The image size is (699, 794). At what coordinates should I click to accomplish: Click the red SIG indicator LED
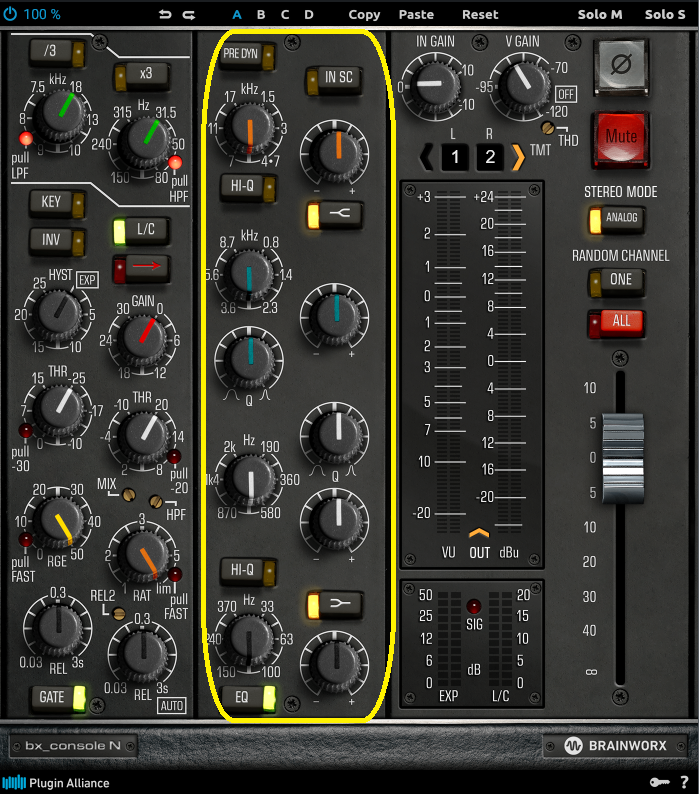click(474, 606)
